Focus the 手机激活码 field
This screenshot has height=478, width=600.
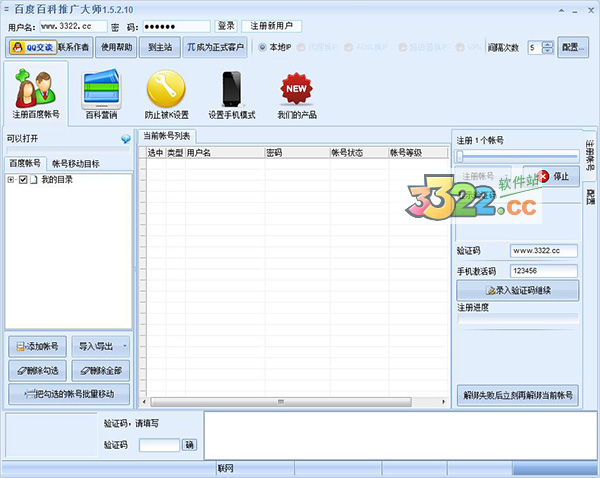point(543,271)
